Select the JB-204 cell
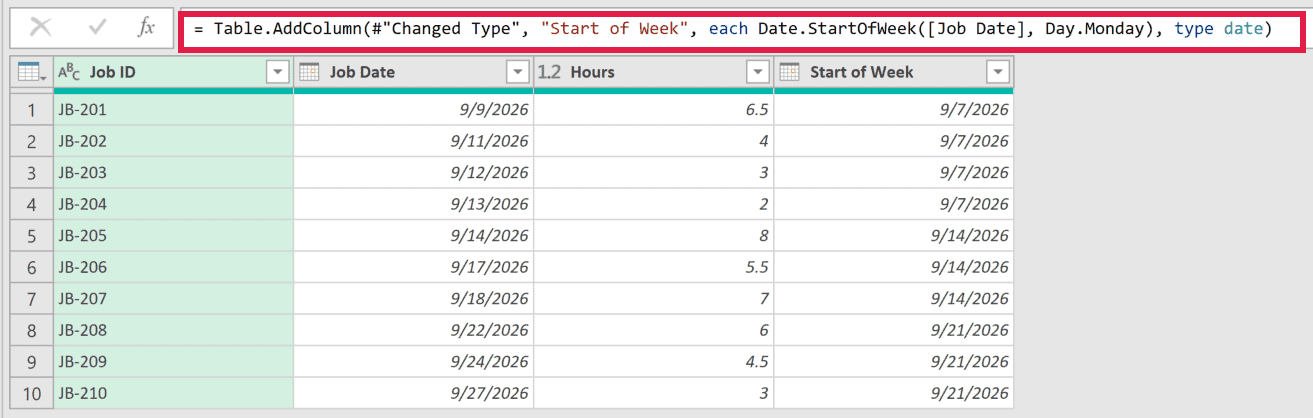 click(173, 204)
